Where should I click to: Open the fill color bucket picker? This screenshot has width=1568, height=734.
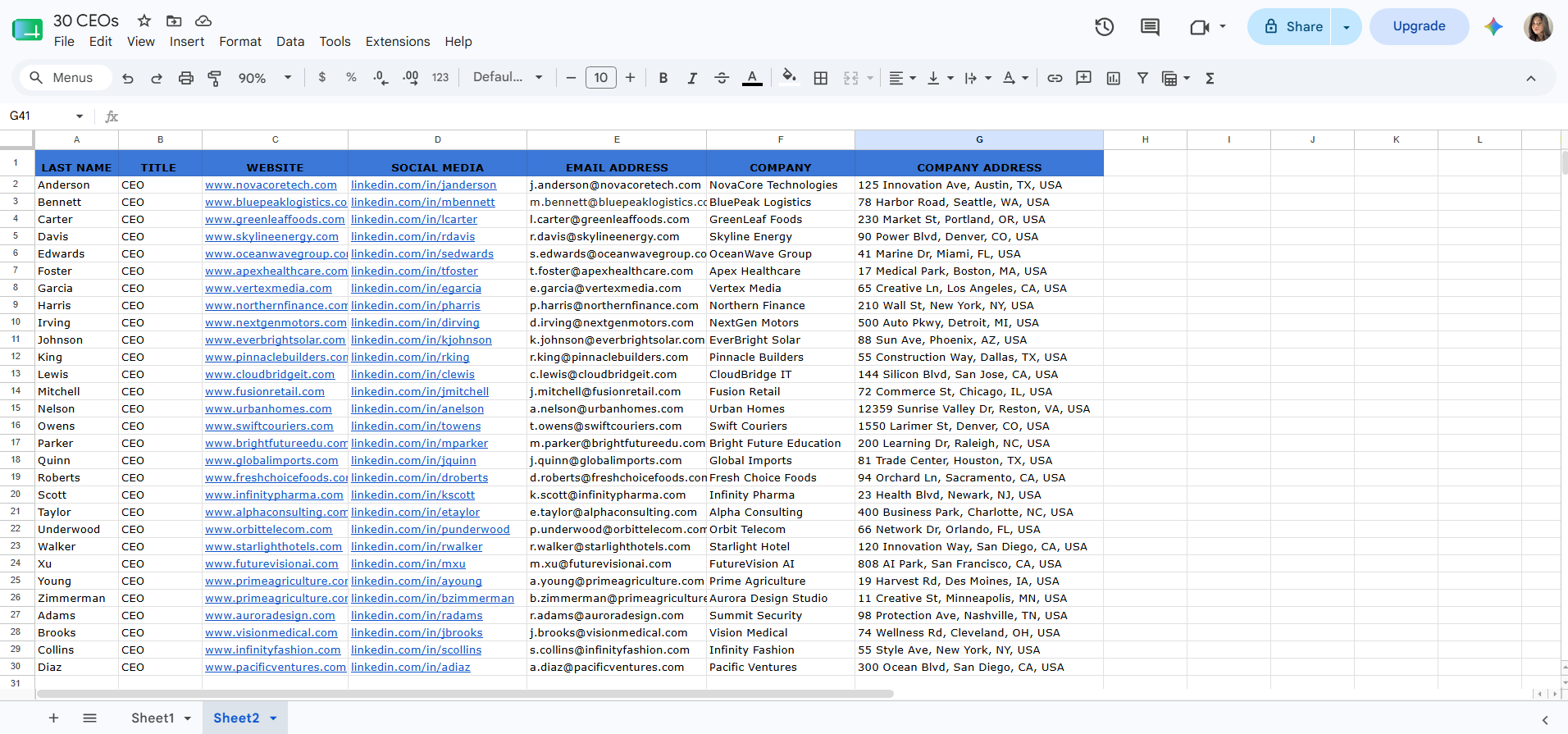click(x=789, y=77)
